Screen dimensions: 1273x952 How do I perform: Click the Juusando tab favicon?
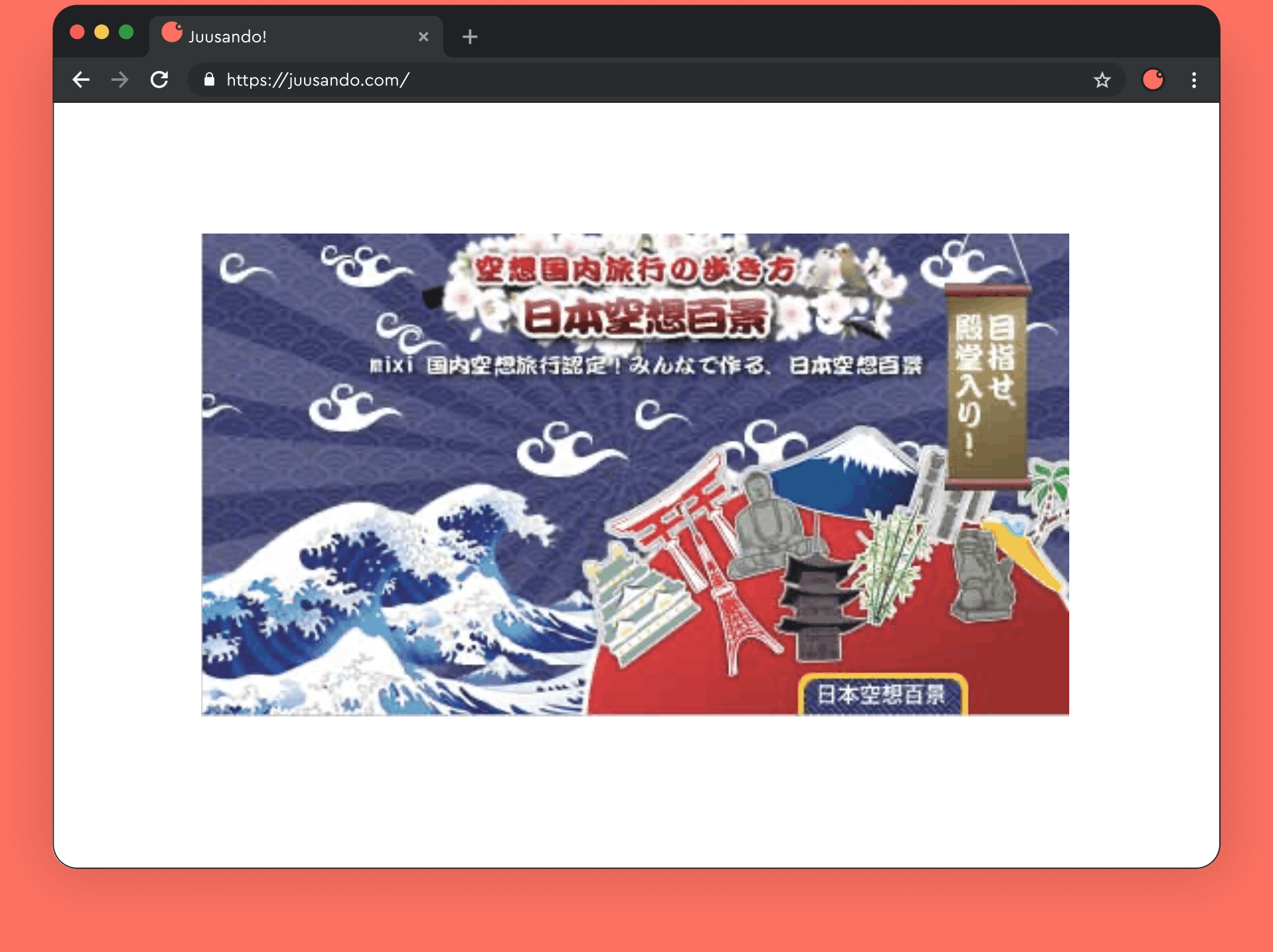(172, 33)
